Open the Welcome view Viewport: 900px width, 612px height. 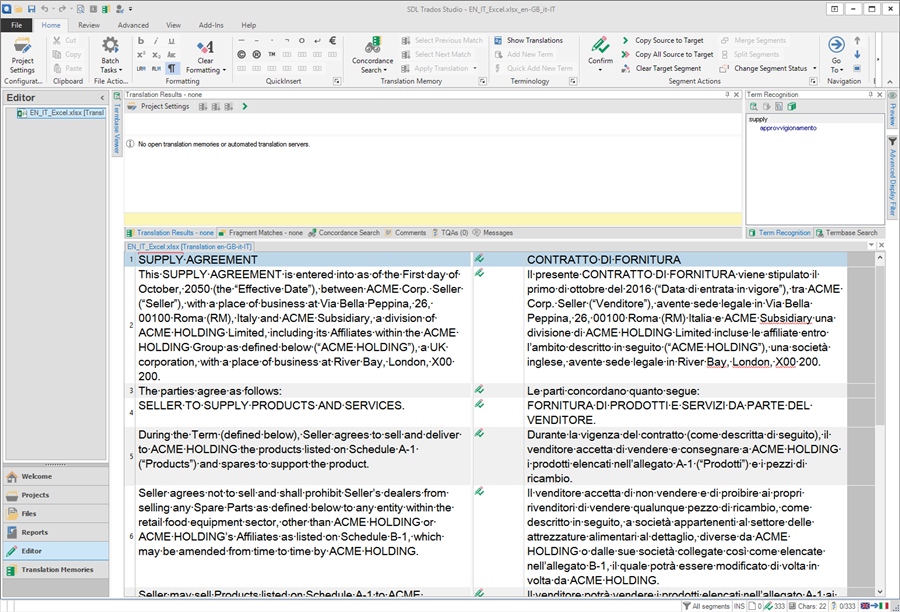click(56, 477)
